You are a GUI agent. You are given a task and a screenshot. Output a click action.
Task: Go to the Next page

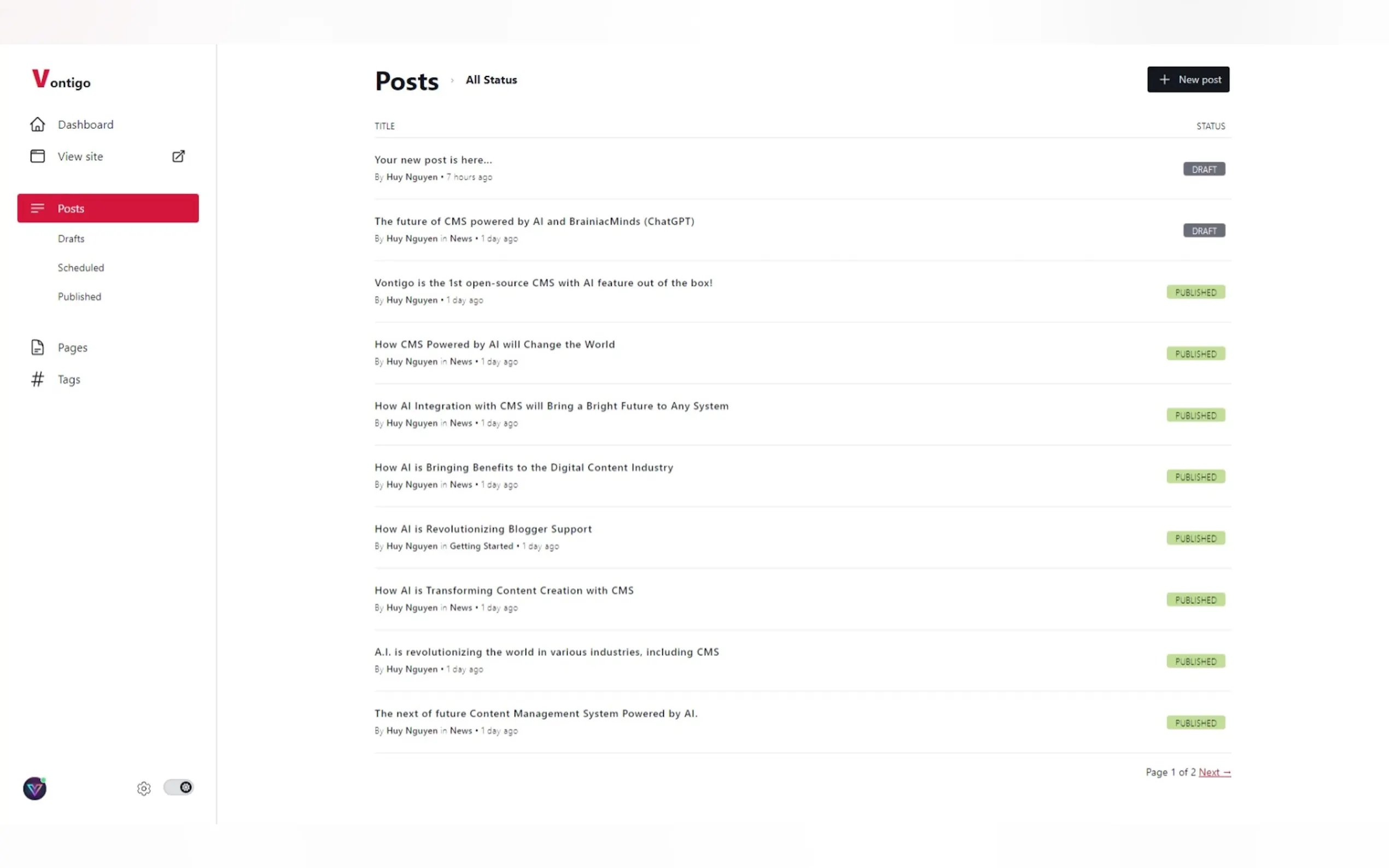coord(1214,772)
